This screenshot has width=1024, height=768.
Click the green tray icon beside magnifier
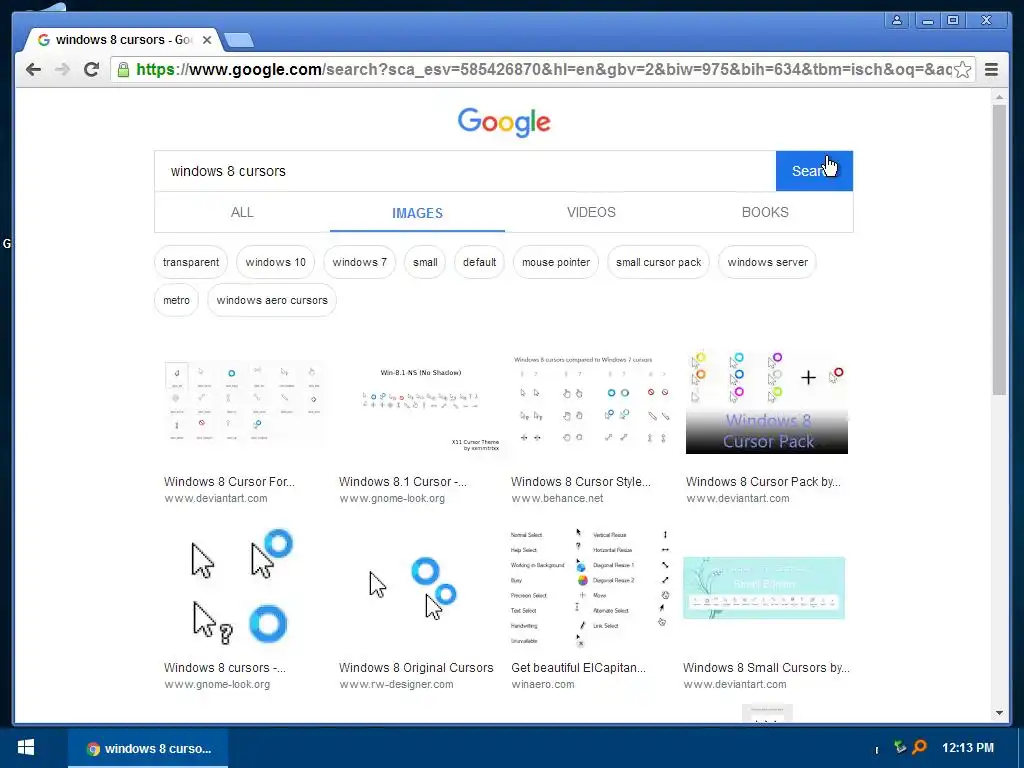tap(900, 747)
